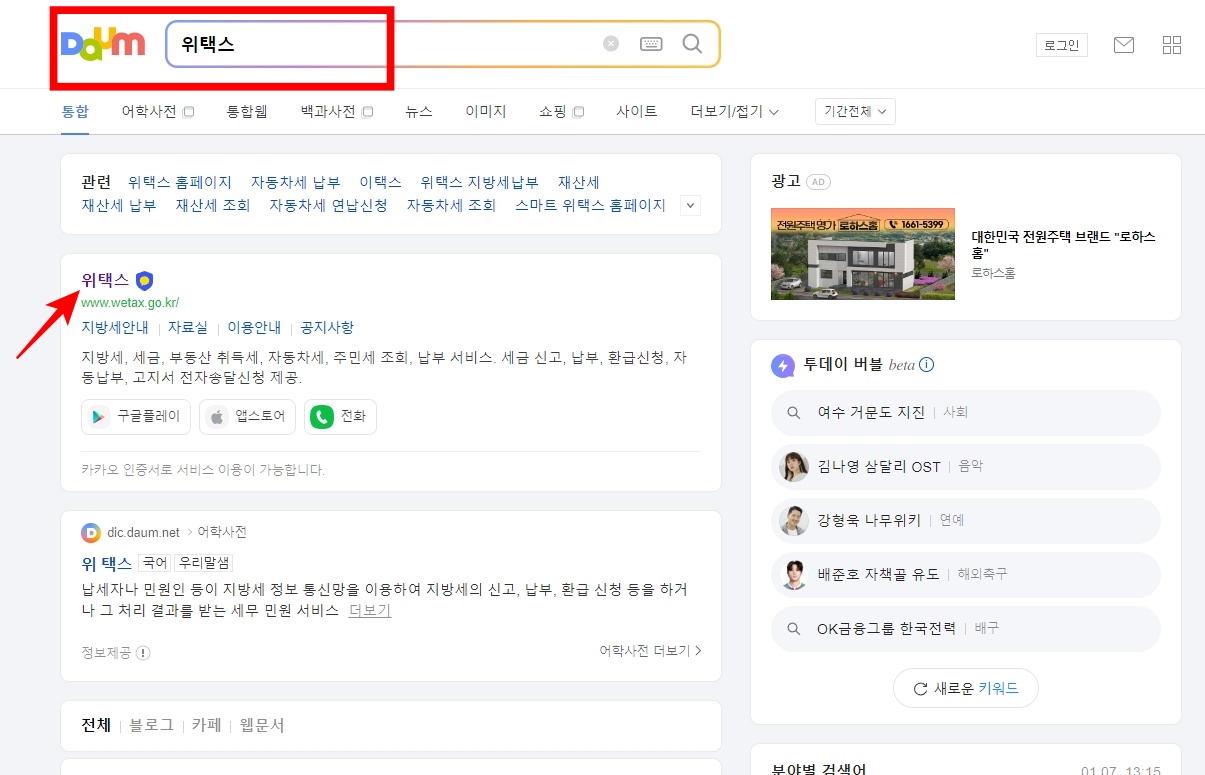Click the 정보제공 info icon

pos(143,652)
